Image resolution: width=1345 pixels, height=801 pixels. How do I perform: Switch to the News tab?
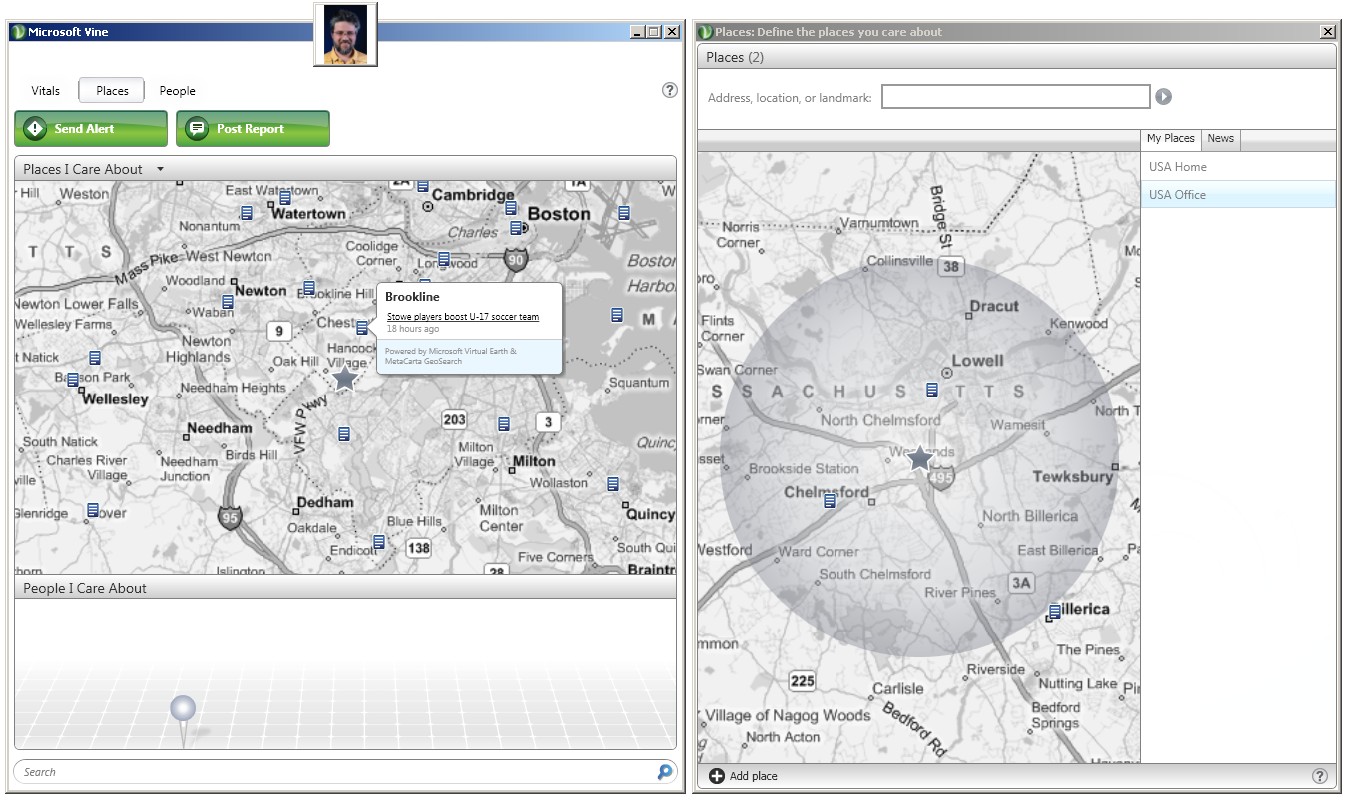pyautogui.click(x=1221, y=139)
